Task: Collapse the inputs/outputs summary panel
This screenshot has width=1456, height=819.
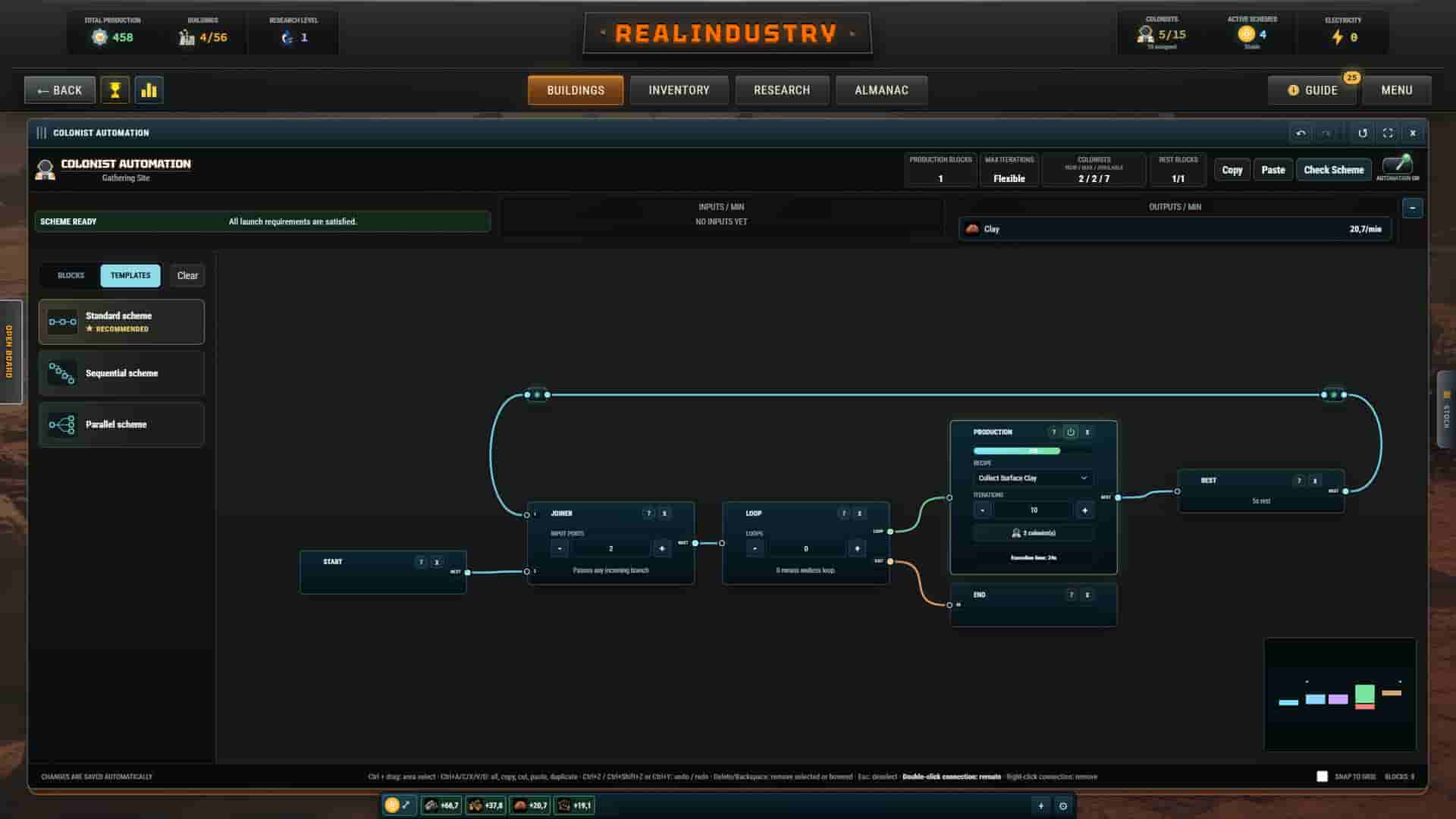Action: (1412, 208)
